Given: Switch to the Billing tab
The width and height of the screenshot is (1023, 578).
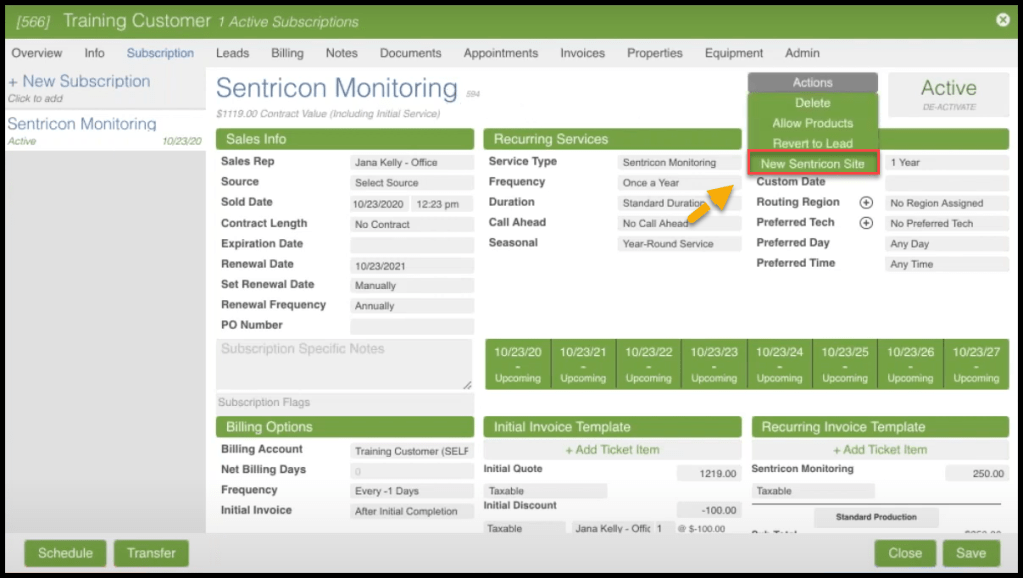Looking at the screenshot, I should (x=287, y=53).
